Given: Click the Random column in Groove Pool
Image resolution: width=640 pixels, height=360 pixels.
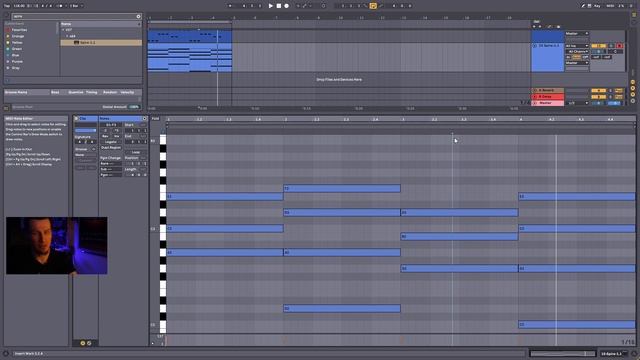Looking at the screenshot, I should 110,92.
